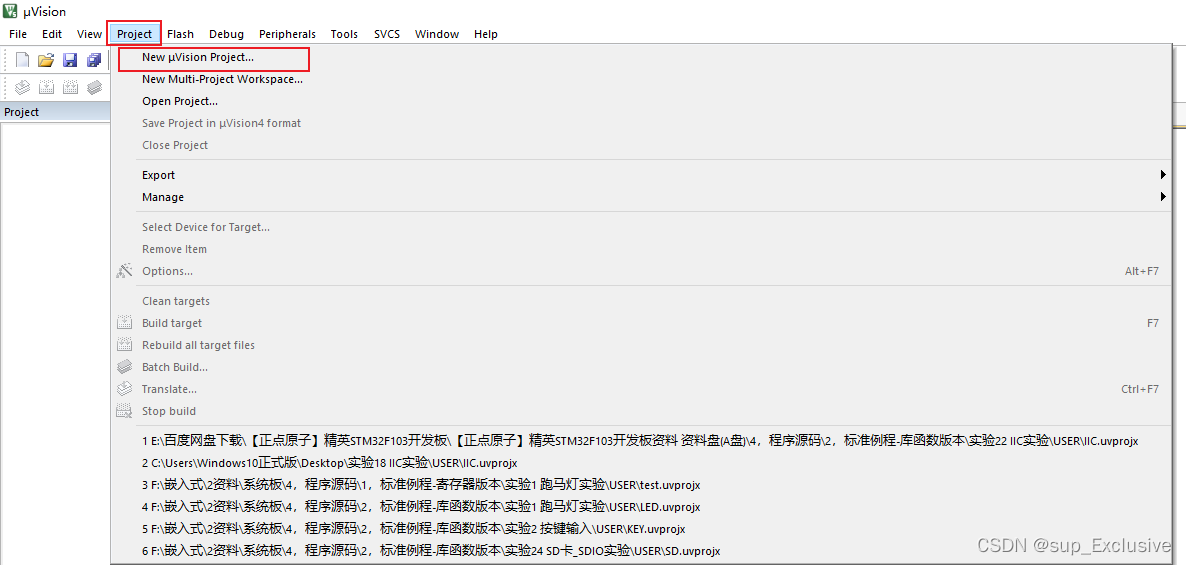Image resolution: width=1186 pixels, height=565 pixels.
Task: Close the open Project menu
Action: pos(135,34)
